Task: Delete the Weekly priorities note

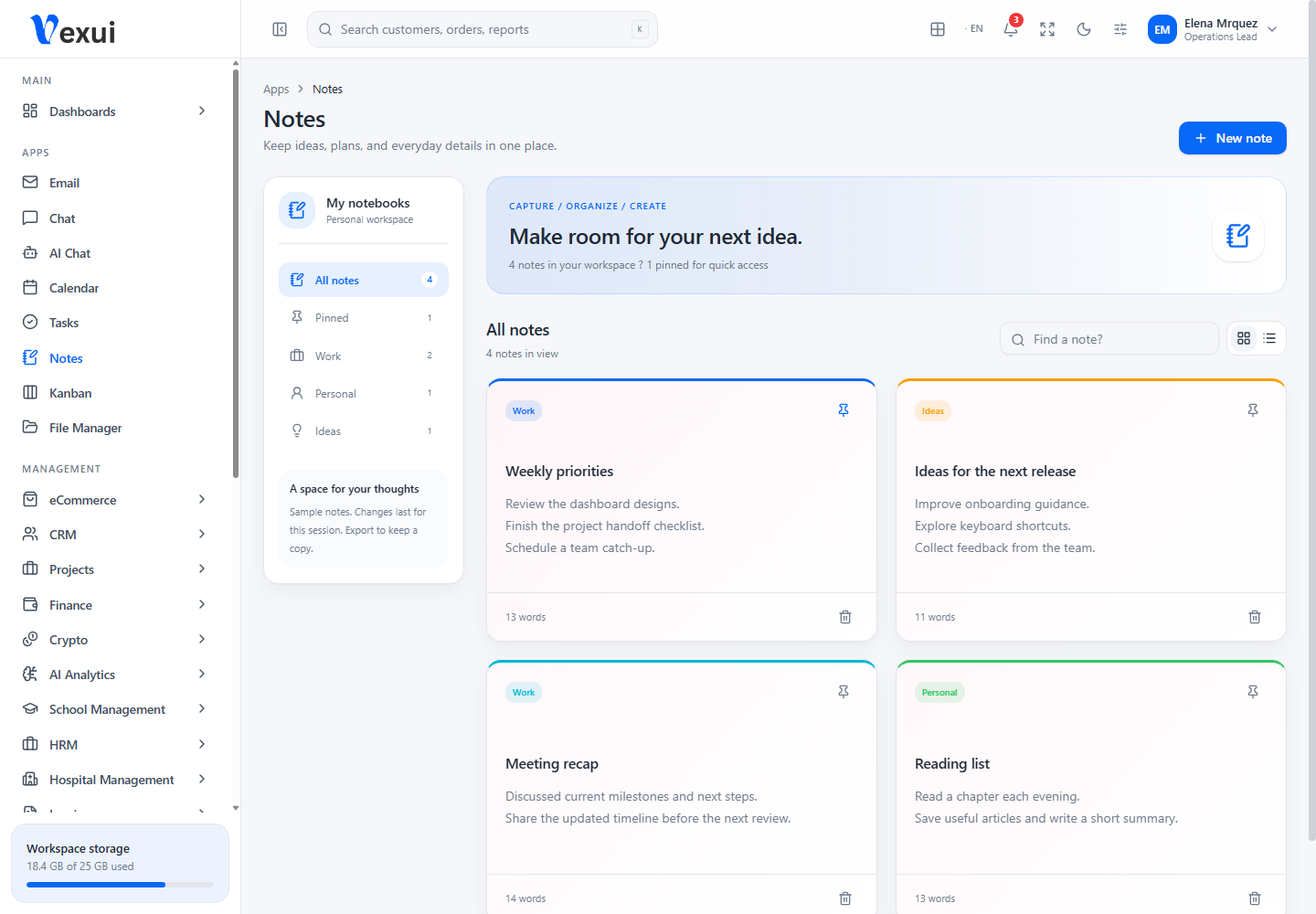Action: [x=845, y=617]
